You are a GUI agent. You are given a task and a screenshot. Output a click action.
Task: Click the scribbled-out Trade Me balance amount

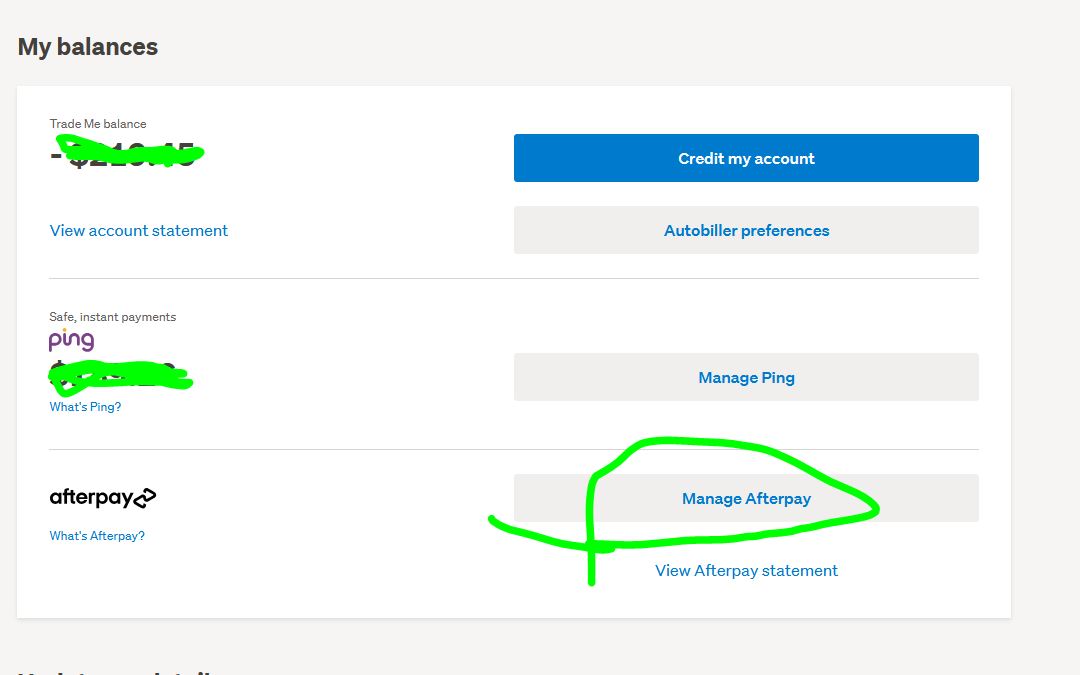pyautogui.click(x=130, y=153)
